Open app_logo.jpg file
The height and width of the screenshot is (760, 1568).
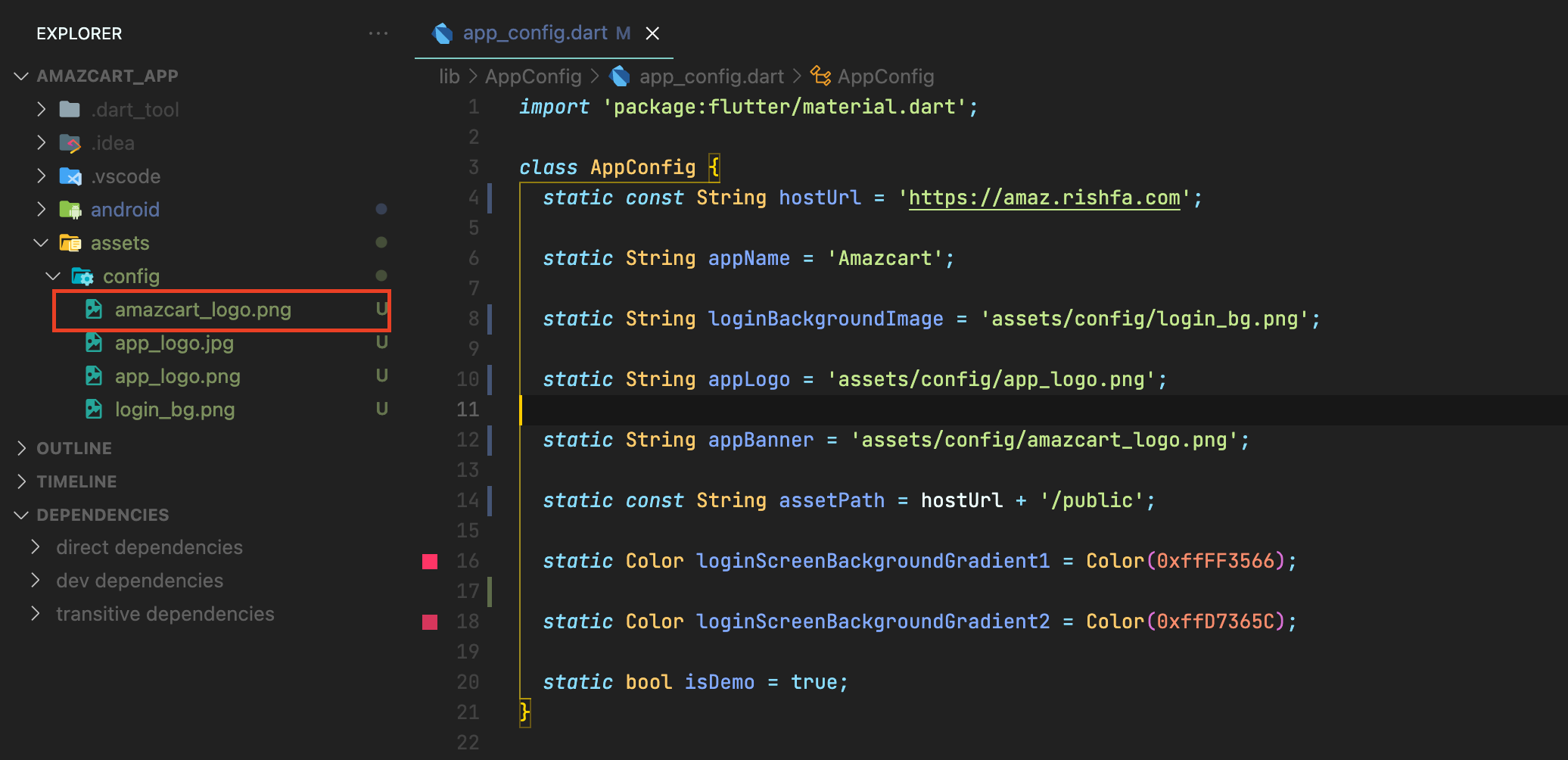(x=174, y=343)
